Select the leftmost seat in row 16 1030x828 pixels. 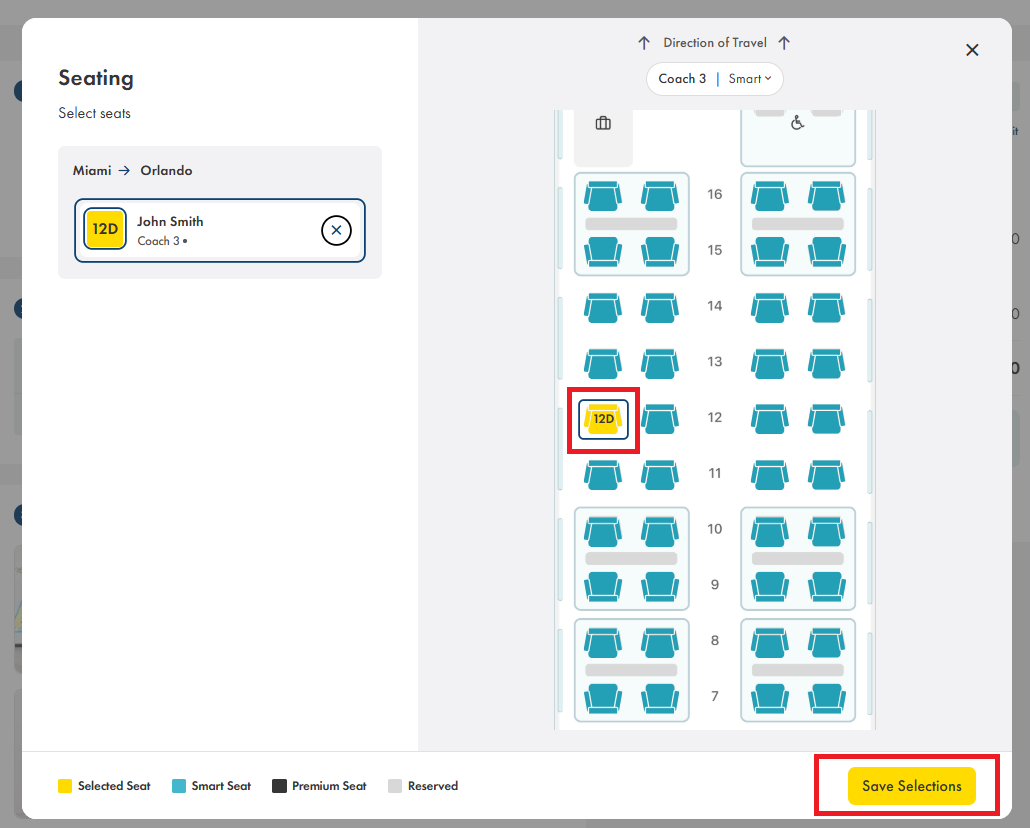click(x=603, y=196)
